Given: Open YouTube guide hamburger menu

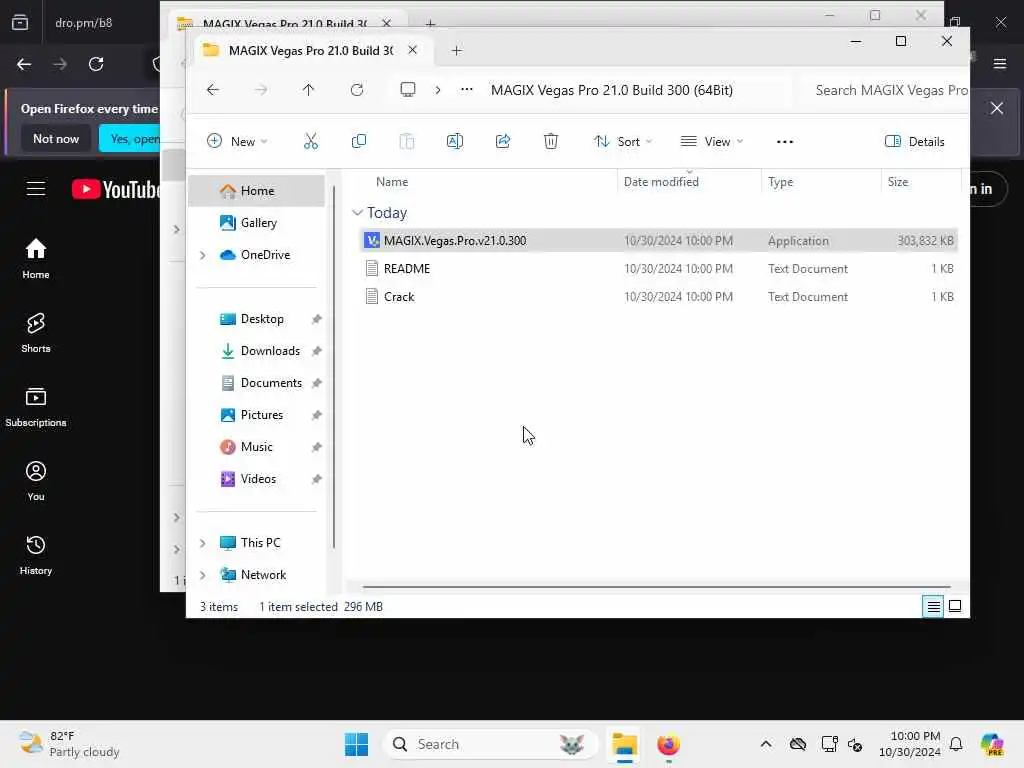Looking at the screenshot, I should click(36, 189).
